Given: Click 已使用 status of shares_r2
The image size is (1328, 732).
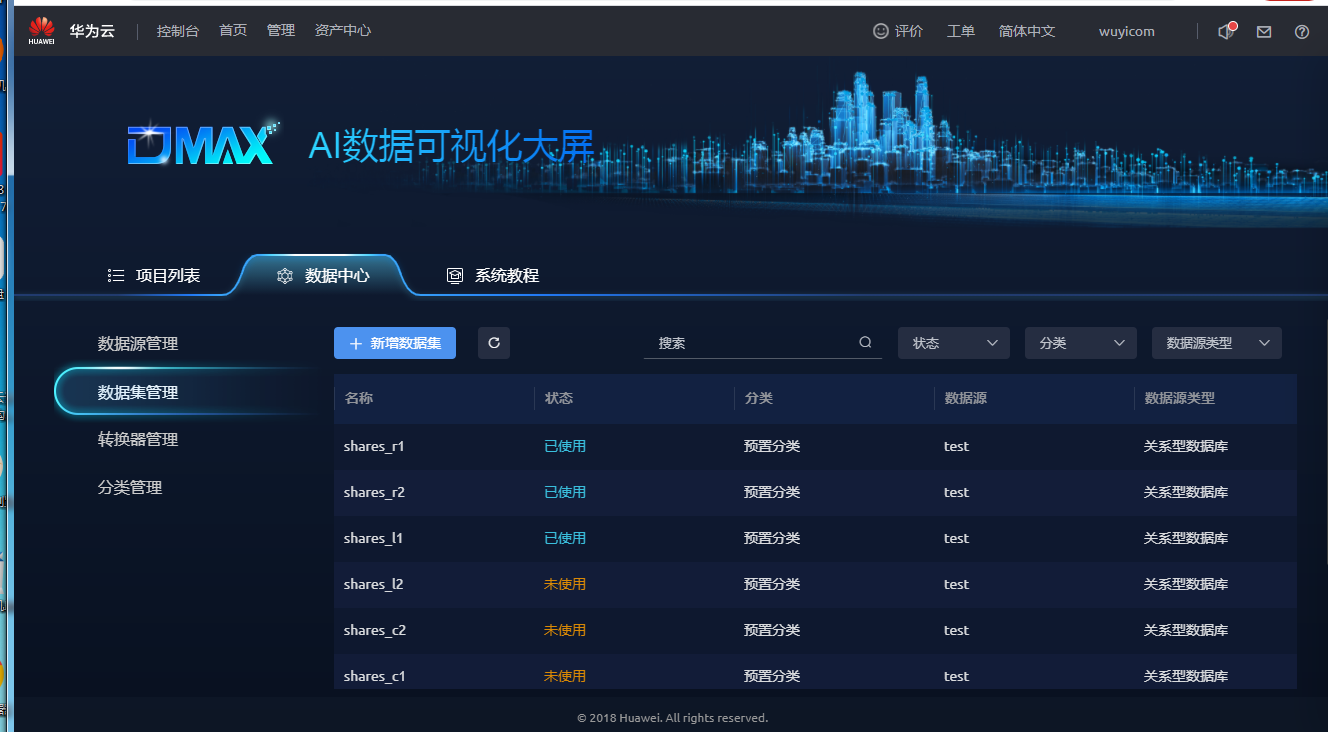Looking at the screenshot, I should [x=565, y=492].
